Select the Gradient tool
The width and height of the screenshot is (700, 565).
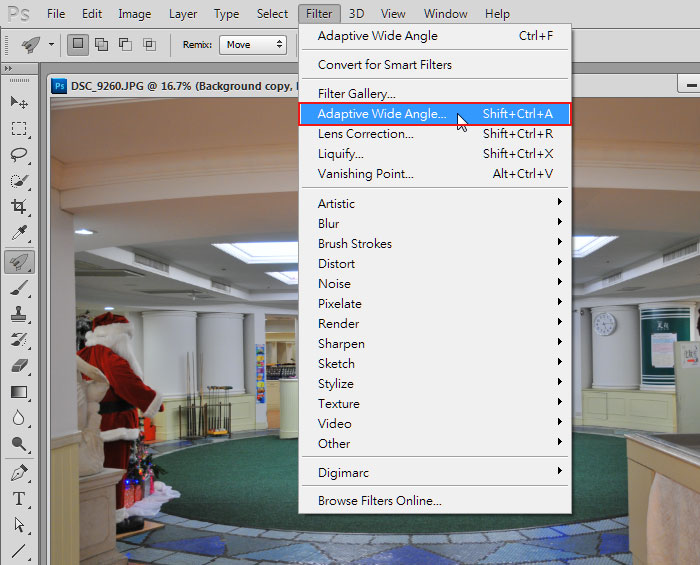(19, 392)
